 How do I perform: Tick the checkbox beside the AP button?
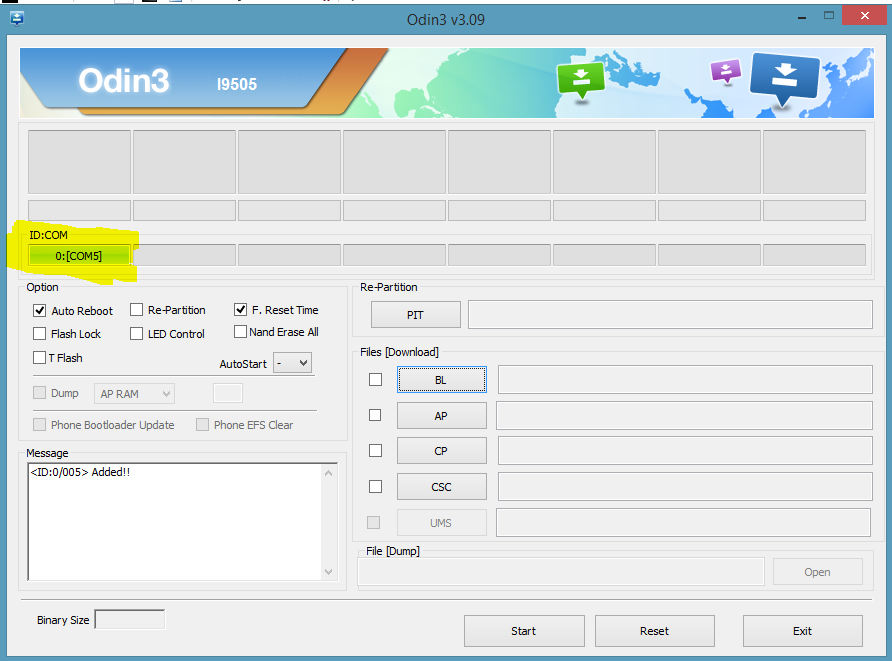pyautogui.click(x=375, y=415)
